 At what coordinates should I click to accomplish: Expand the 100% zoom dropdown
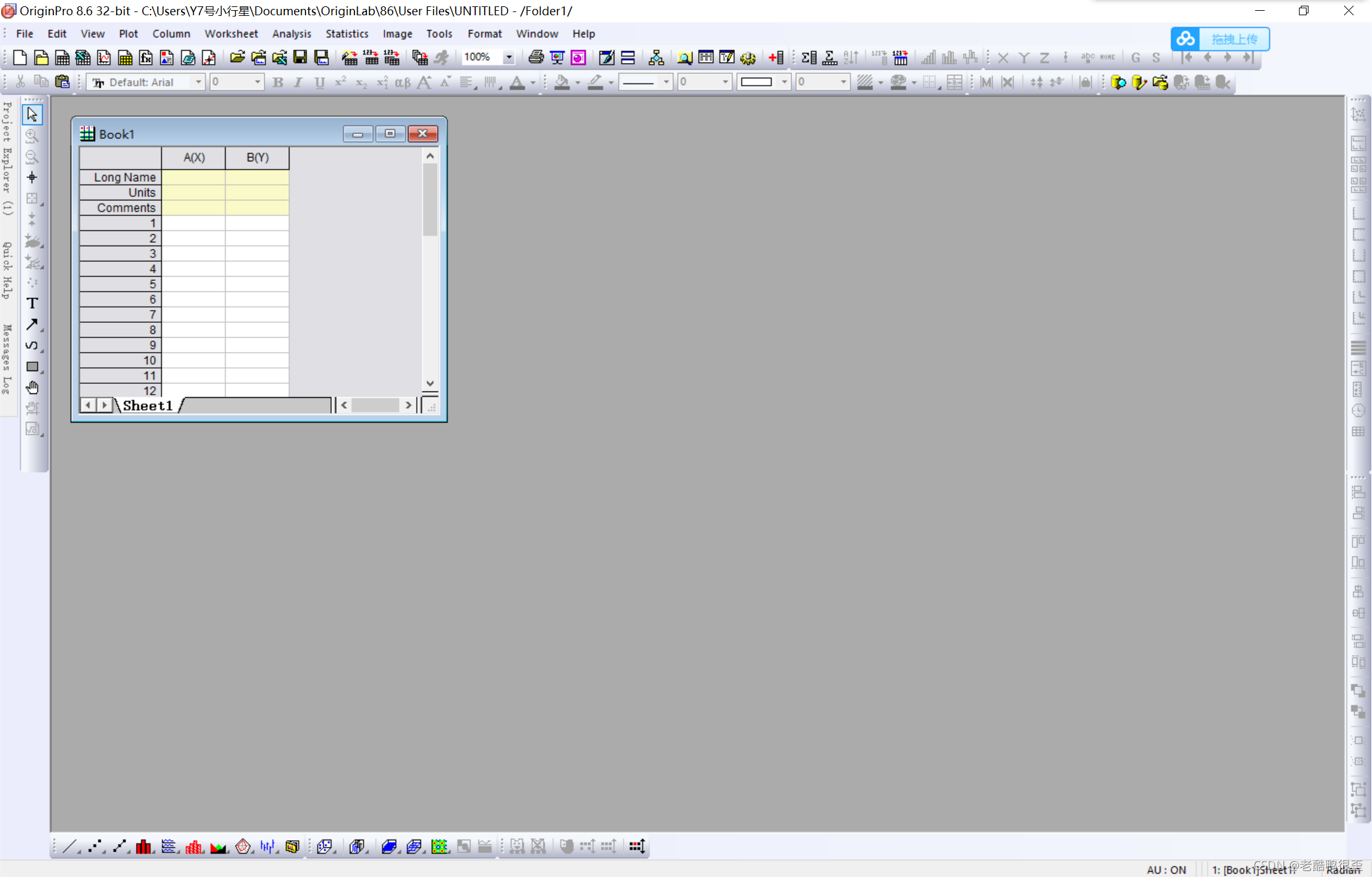[x=509, y=57]
